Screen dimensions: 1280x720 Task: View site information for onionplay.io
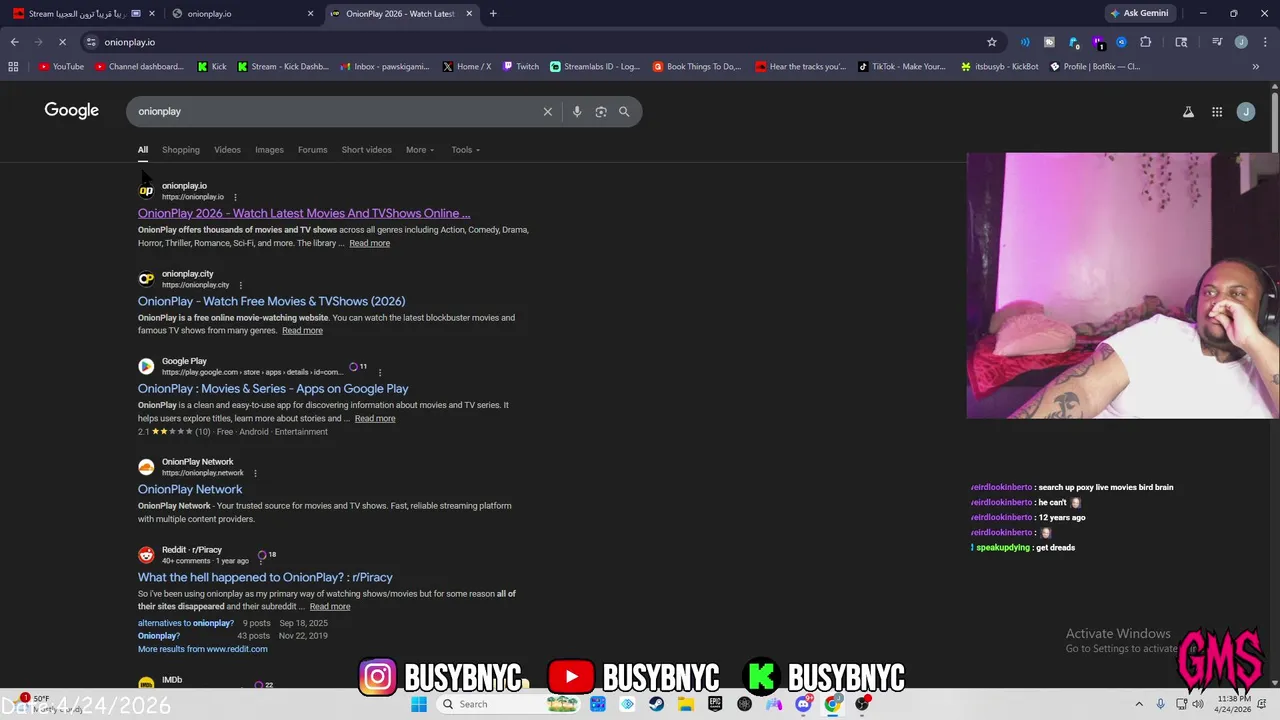click(91, 42)
